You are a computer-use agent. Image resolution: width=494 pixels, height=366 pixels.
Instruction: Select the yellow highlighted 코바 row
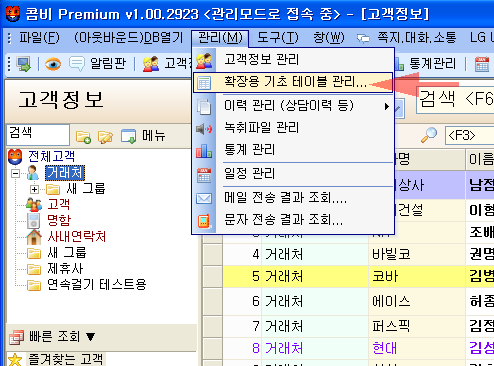coord(358,276)
